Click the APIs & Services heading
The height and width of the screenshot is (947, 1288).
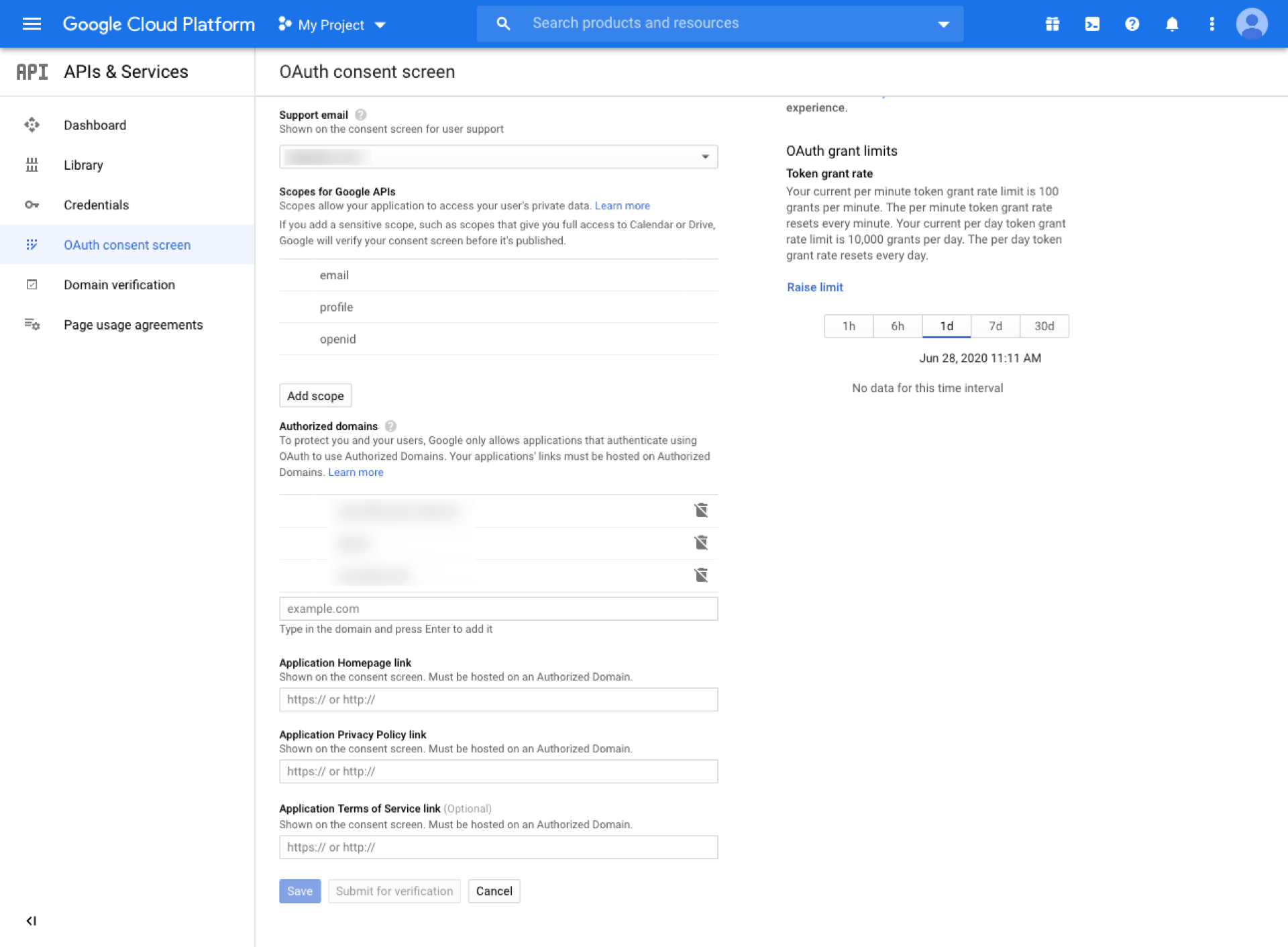tap(126, 72)
